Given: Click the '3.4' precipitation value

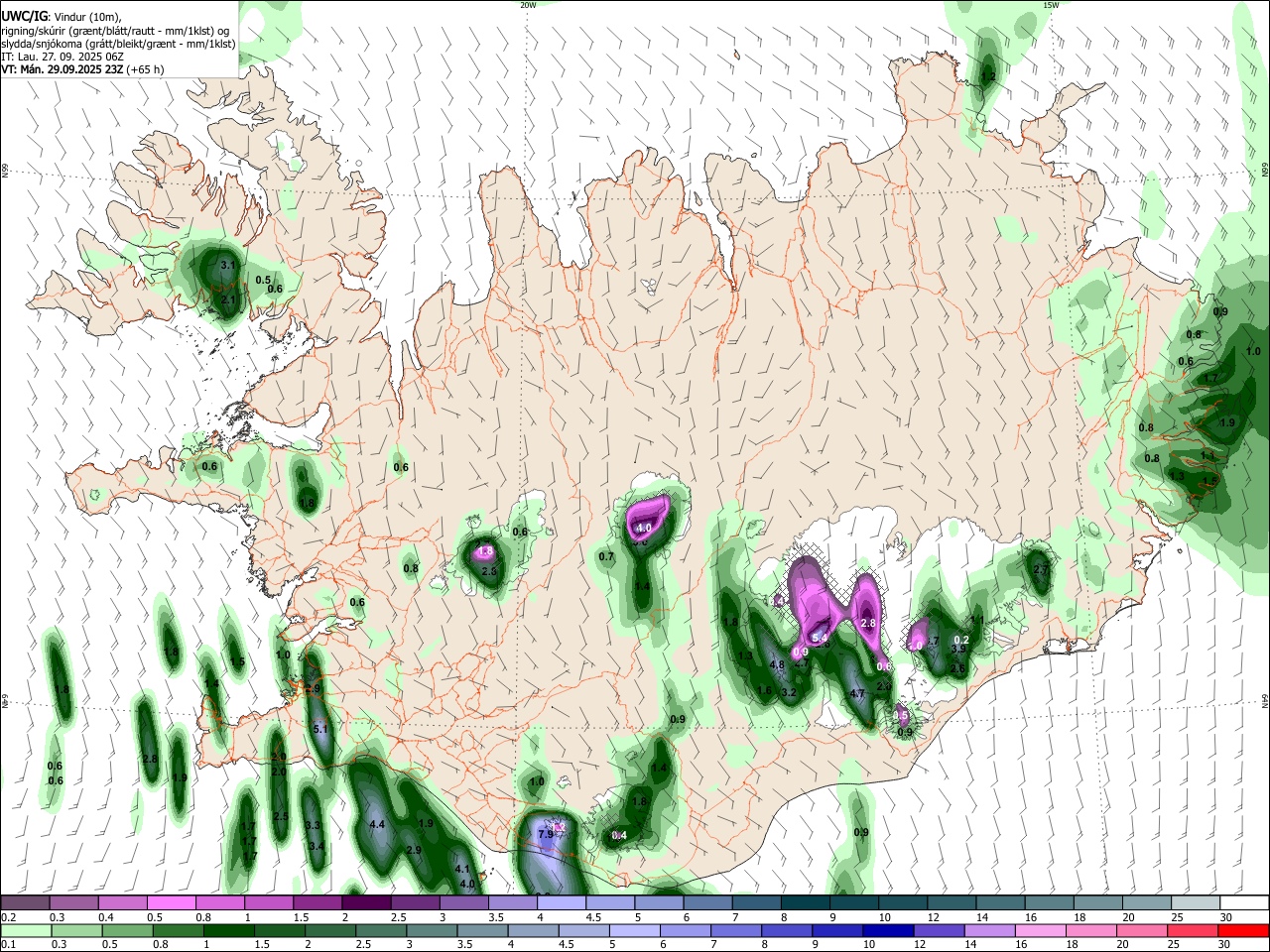Looking at the screenshot, I should pos(317,846).
